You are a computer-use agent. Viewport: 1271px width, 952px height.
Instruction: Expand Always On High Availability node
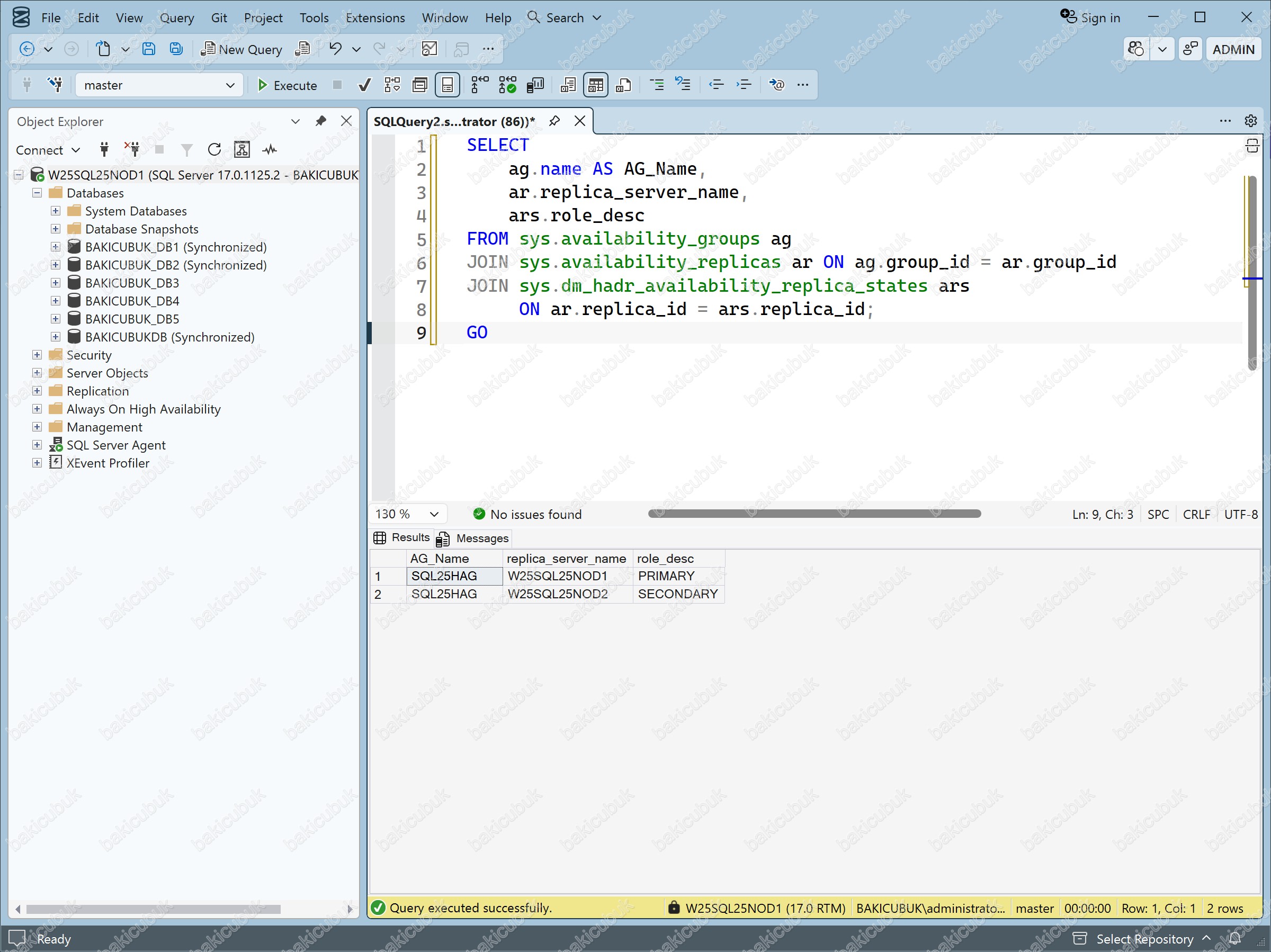click(38, 409)
